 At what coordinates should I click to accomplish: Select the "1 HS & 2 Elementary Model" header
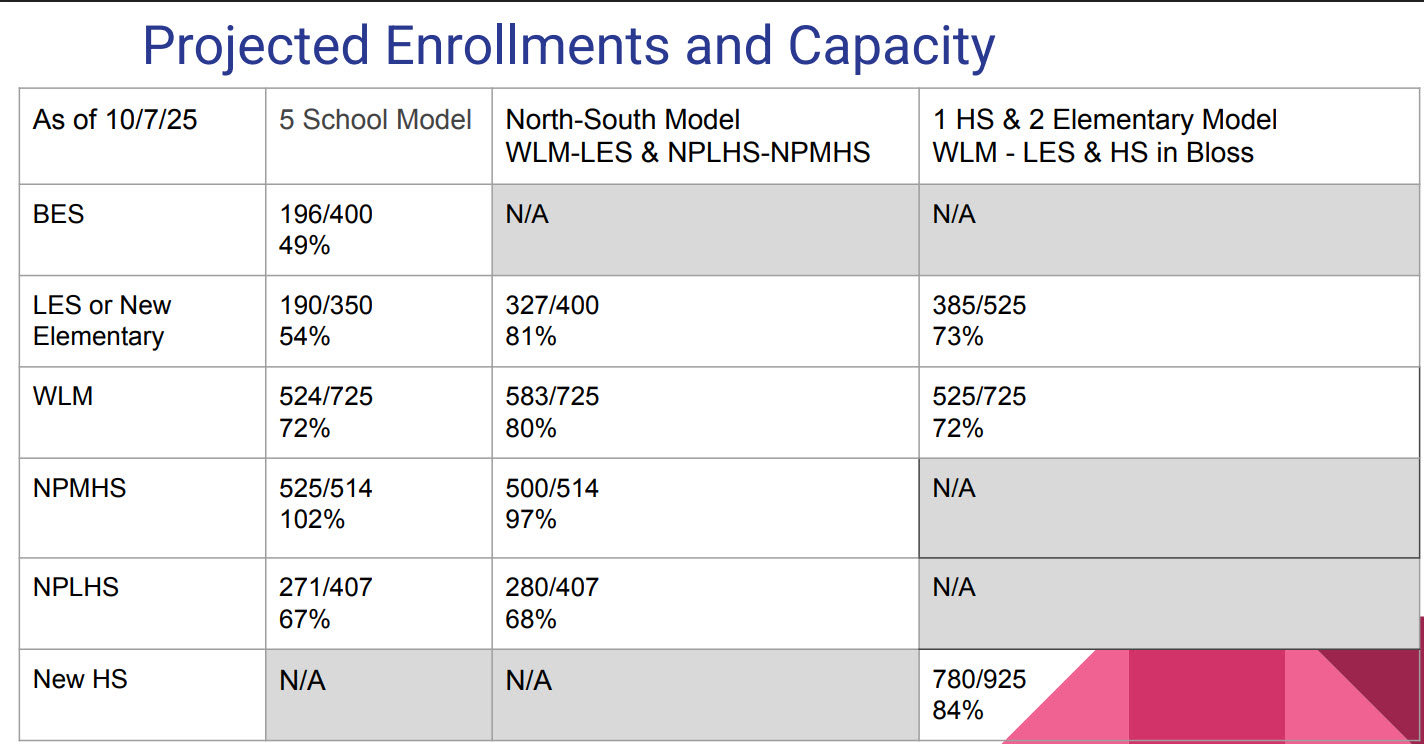[1105, 121]
